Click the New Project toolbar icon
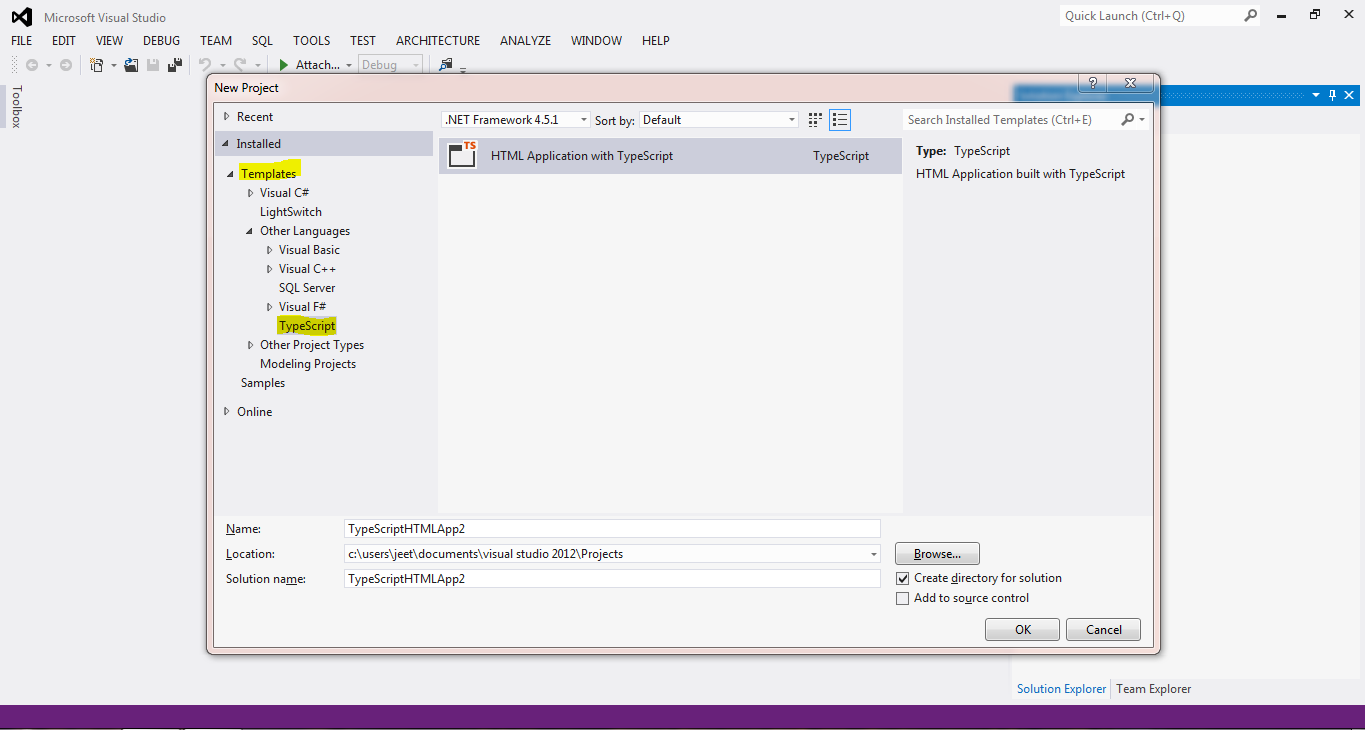Screen dimensions: 1365x730 [97, 64]
